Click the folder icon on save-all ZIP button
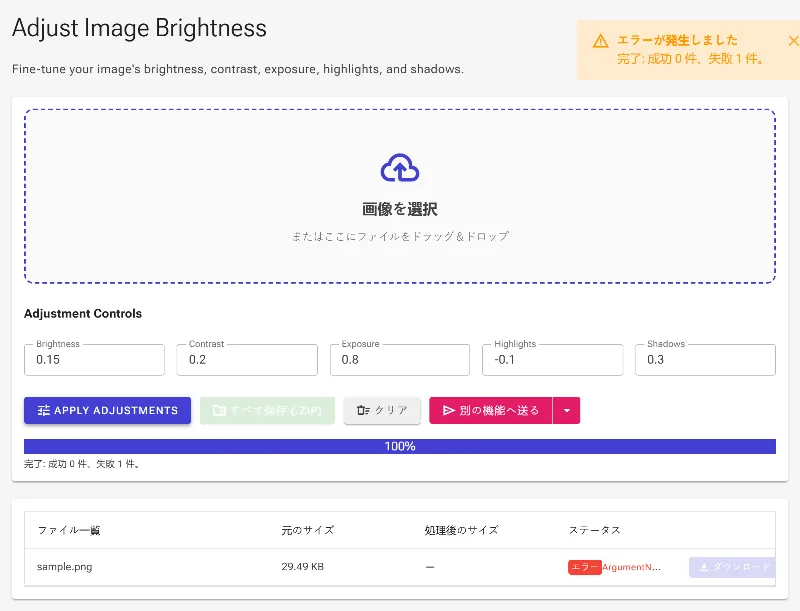The width and height of the screenshot is (800, 611). click(x=219, y=411)
